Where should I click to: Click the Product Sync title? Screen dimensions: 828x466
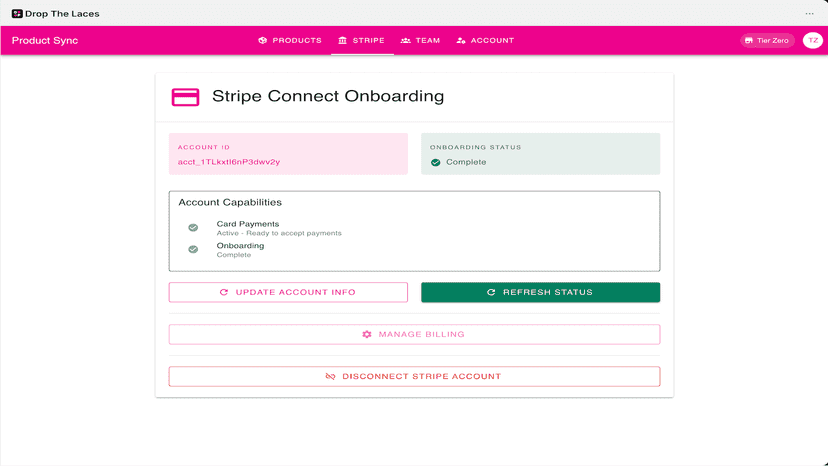tap(45, 40)
